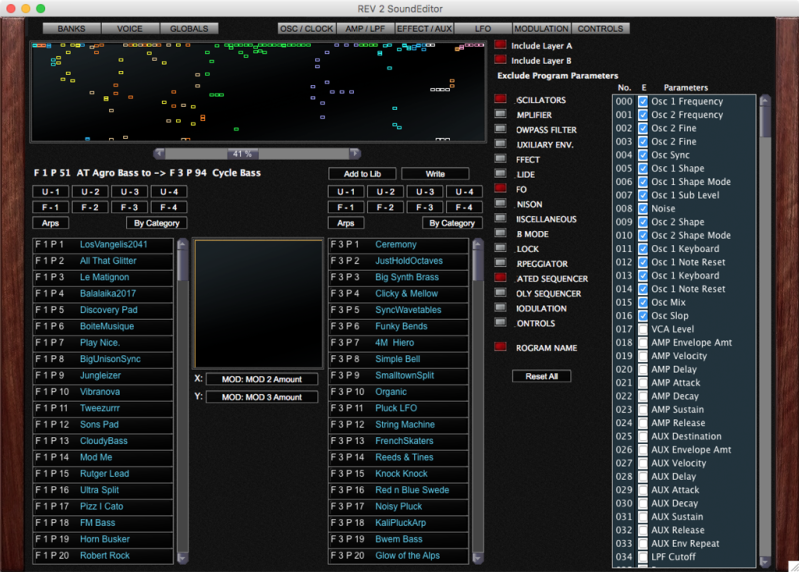Check the VCA Level parameter checkbox
Screen dimensions: 800x572
pos(643,329)
